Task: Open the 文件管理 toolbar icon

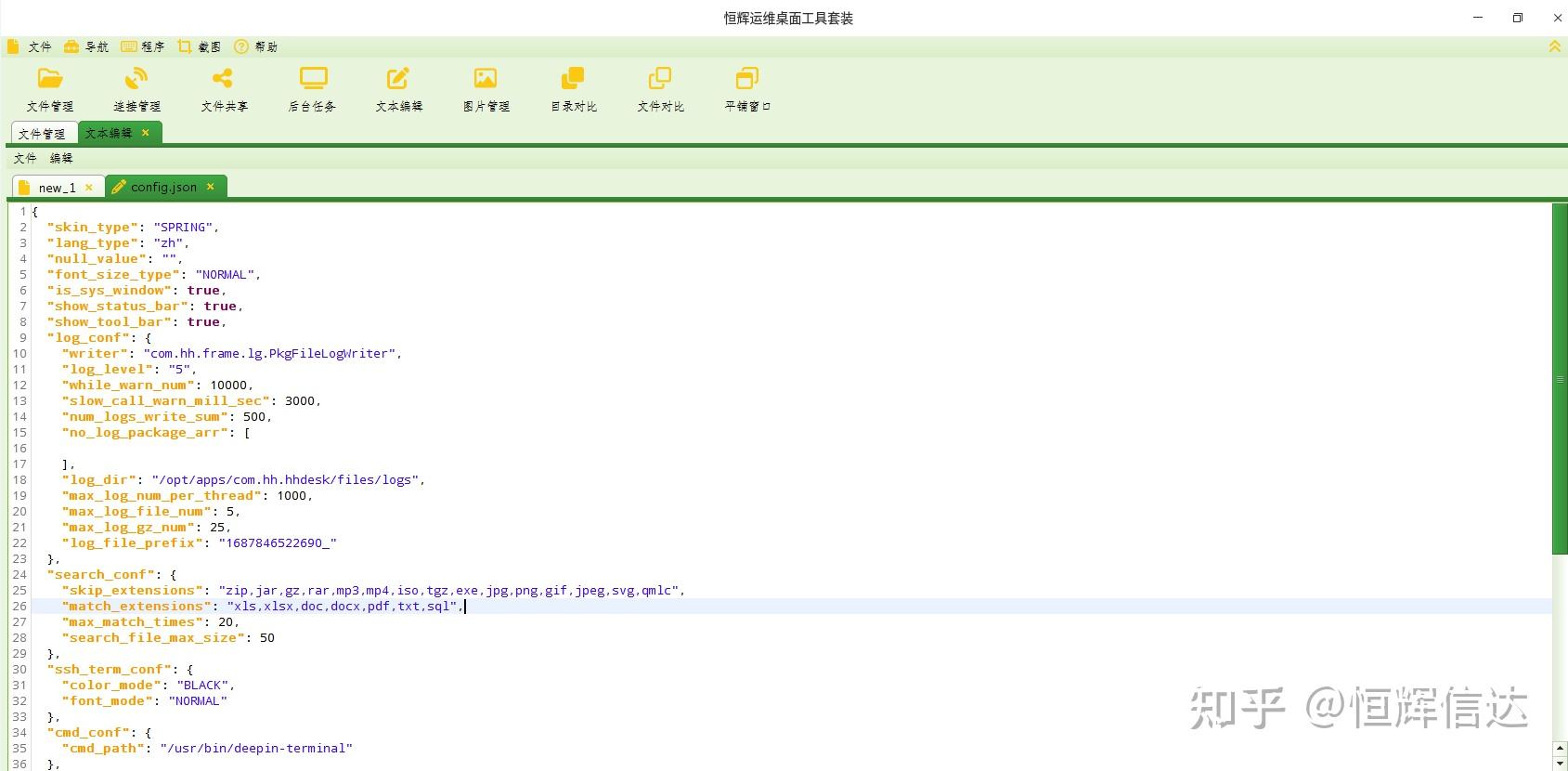Action: tap(50, 89)
